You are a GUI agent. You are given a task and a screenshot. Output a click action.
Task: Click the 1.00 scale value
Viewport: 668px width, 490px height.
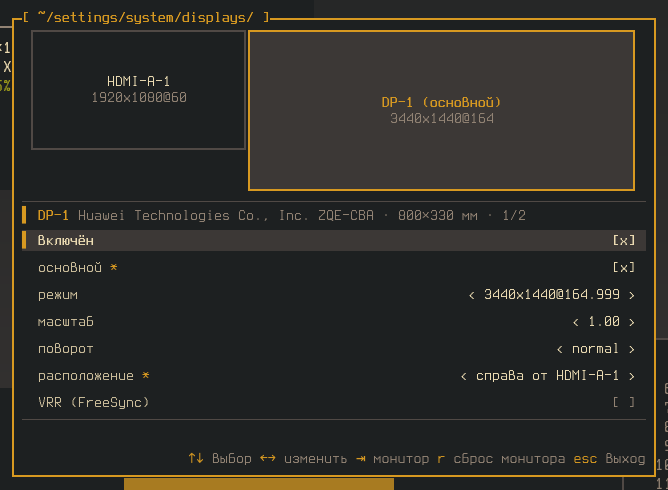pyautogui.click(x=604, y=322)
